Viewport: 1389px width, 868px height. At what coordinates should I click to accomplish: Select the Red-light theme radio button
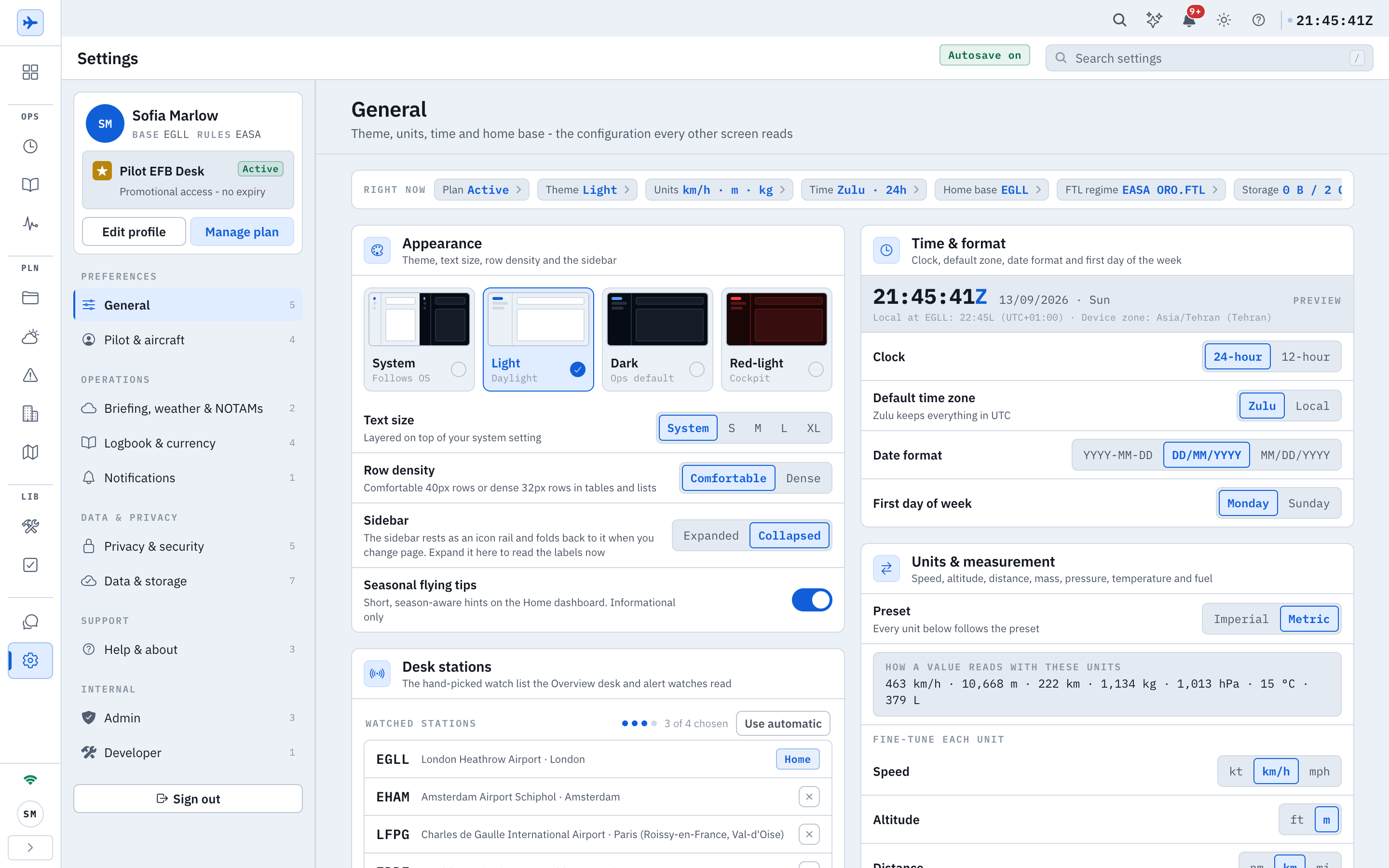[816, 369]
